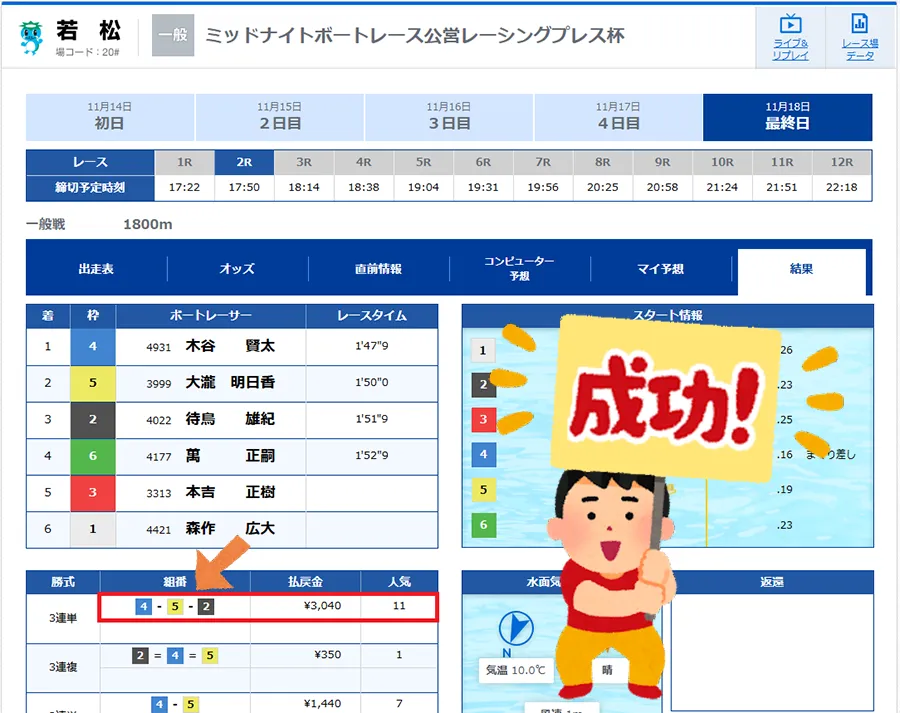Open the 出走表 tab

tap(96, 269)
